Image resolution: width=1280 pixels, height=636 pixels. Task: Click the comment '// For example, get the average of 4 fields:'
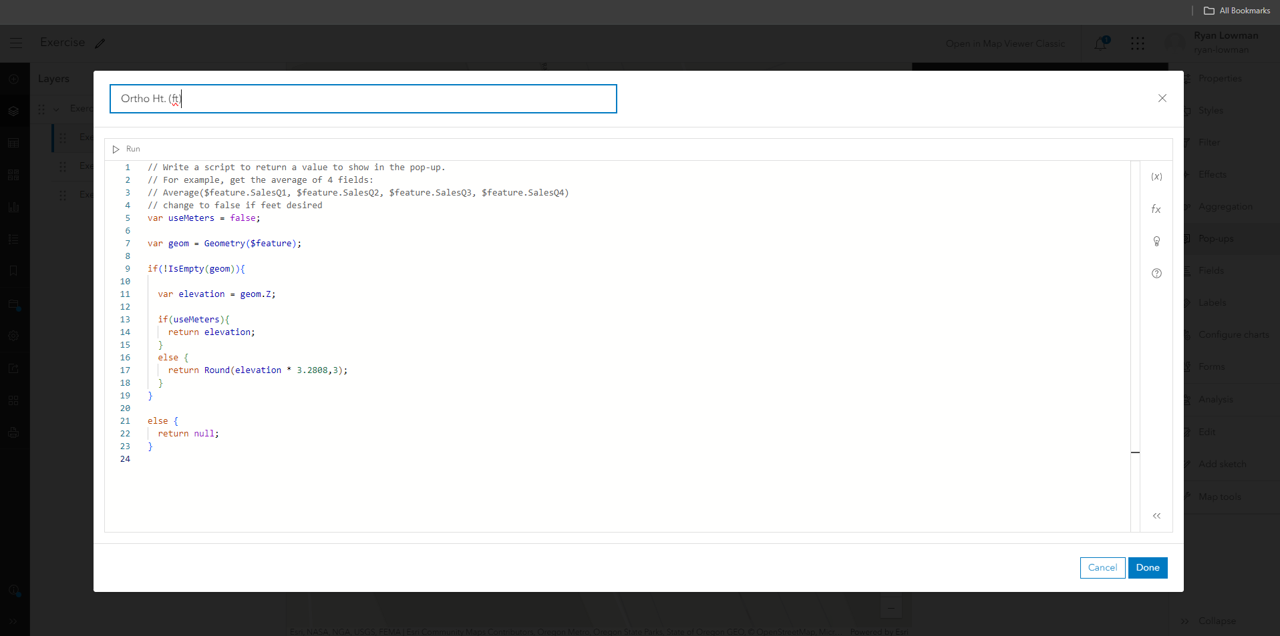click(x=260, y=180)
